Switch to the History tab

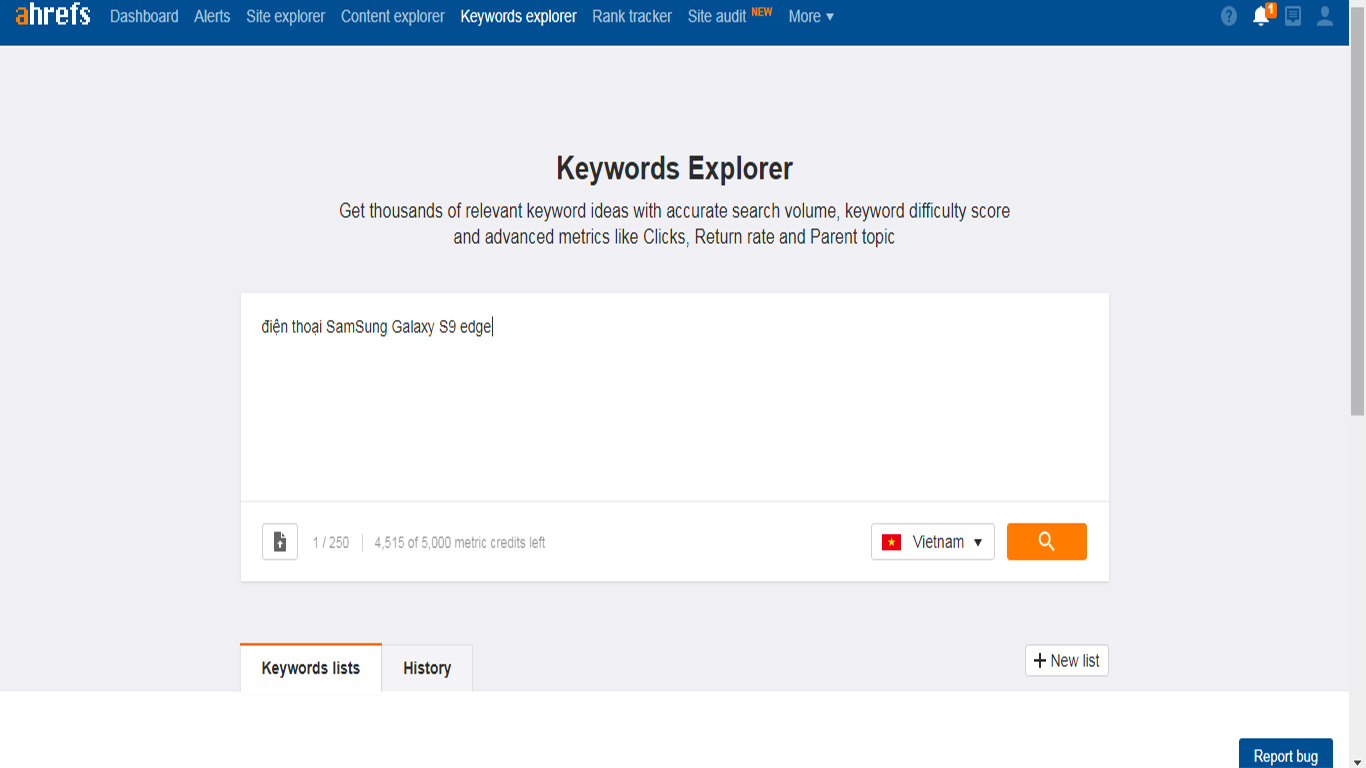click(x=427, y=668)
